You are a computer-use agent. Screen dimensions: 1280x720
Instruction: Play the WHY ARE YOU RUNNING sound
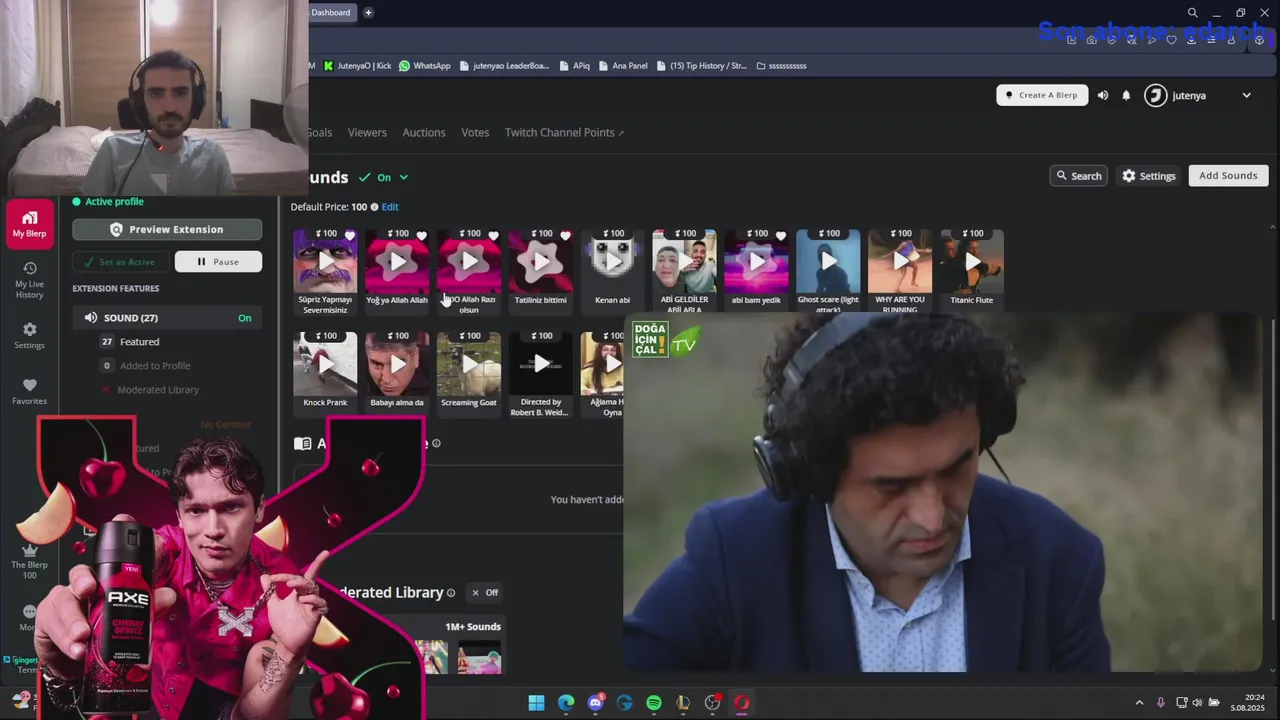900,262
